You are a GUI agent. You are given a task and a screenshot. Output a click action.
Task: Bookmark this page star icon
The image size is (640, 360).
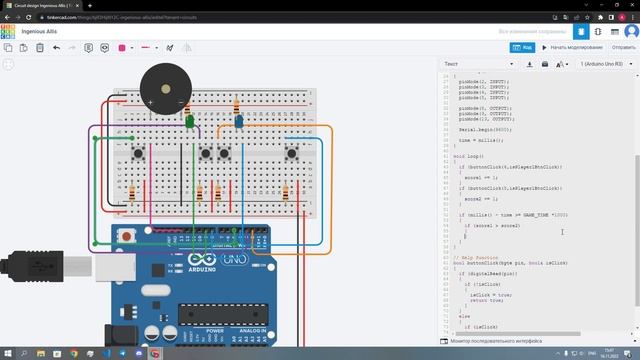[587, 17]
